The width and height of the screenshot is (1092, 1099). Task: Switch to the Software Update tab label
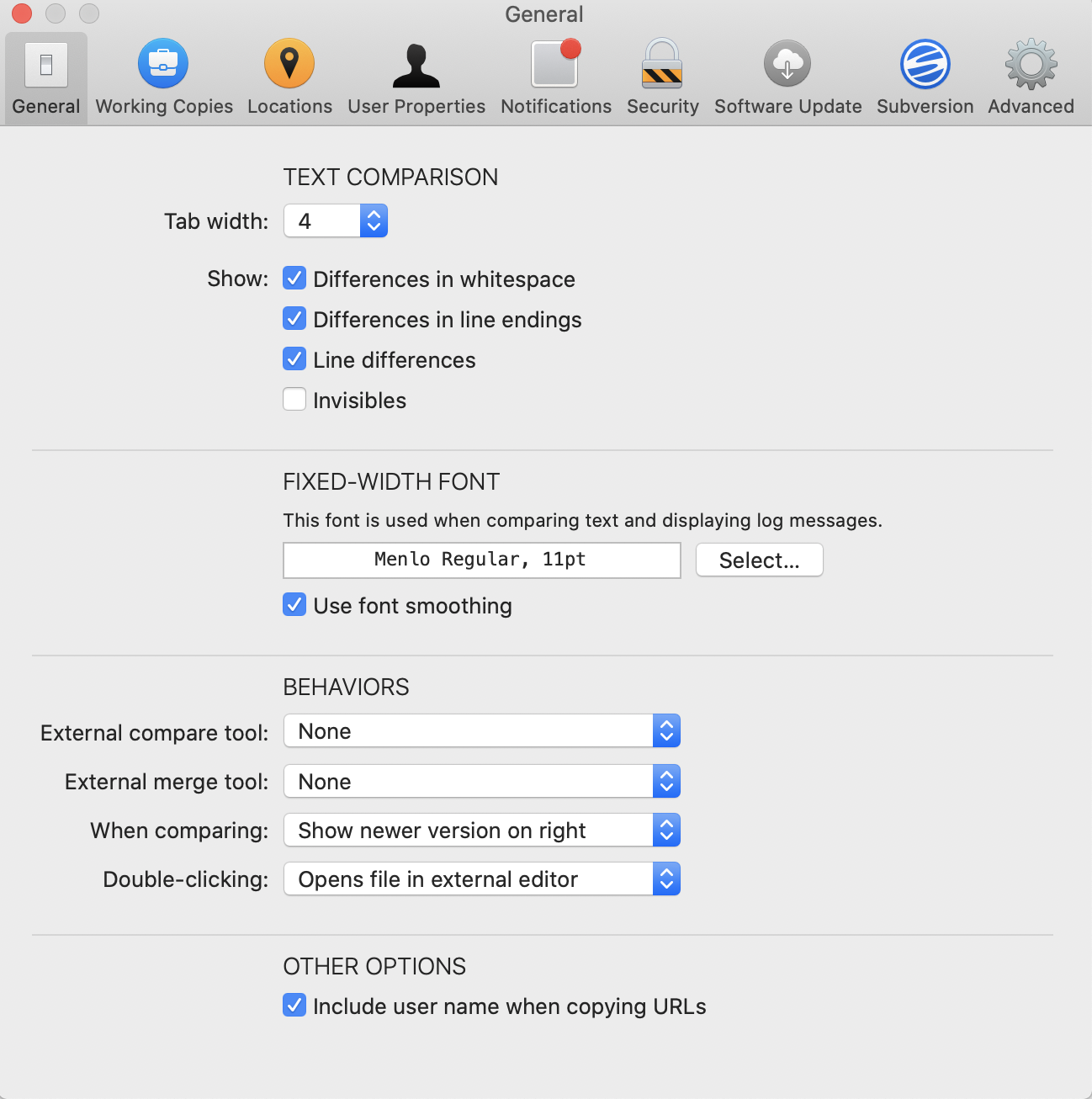pos(788,107)
